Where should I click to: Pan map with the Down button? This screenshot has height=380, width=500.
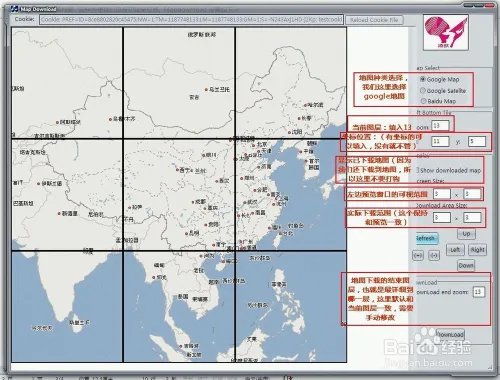coord(466,265)
